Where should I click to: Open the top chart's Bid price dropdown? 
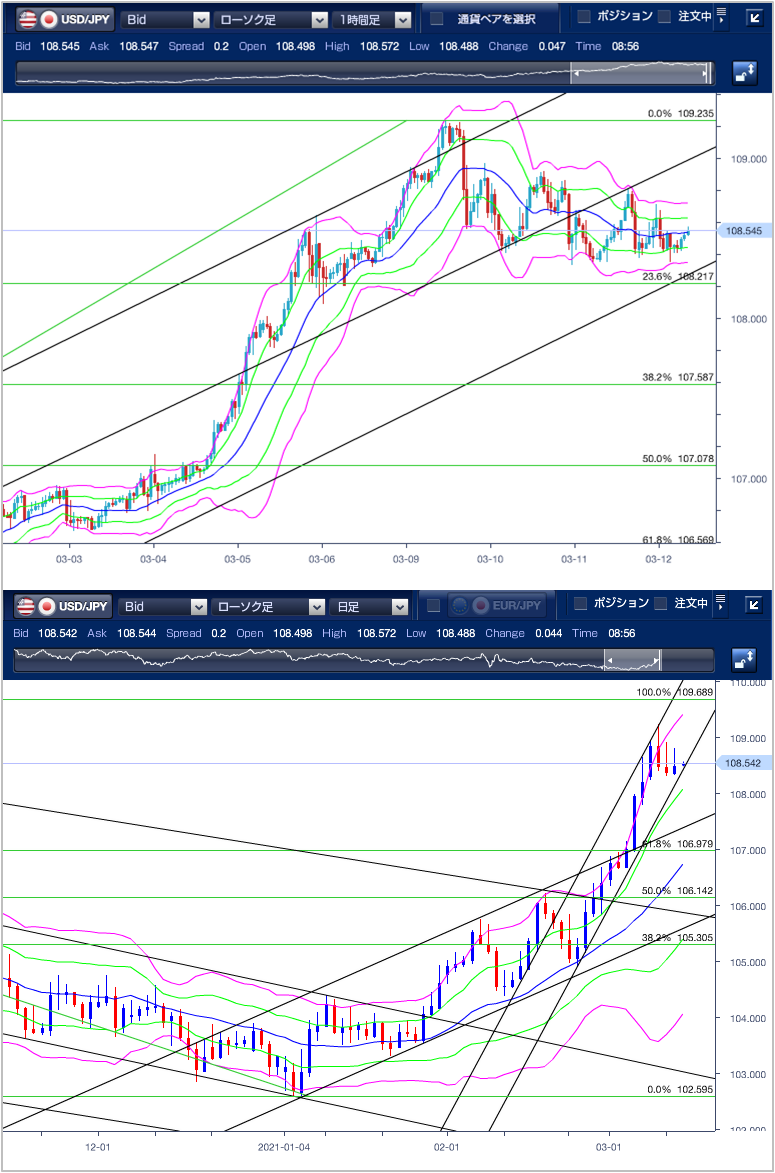(x=164, y=19)
